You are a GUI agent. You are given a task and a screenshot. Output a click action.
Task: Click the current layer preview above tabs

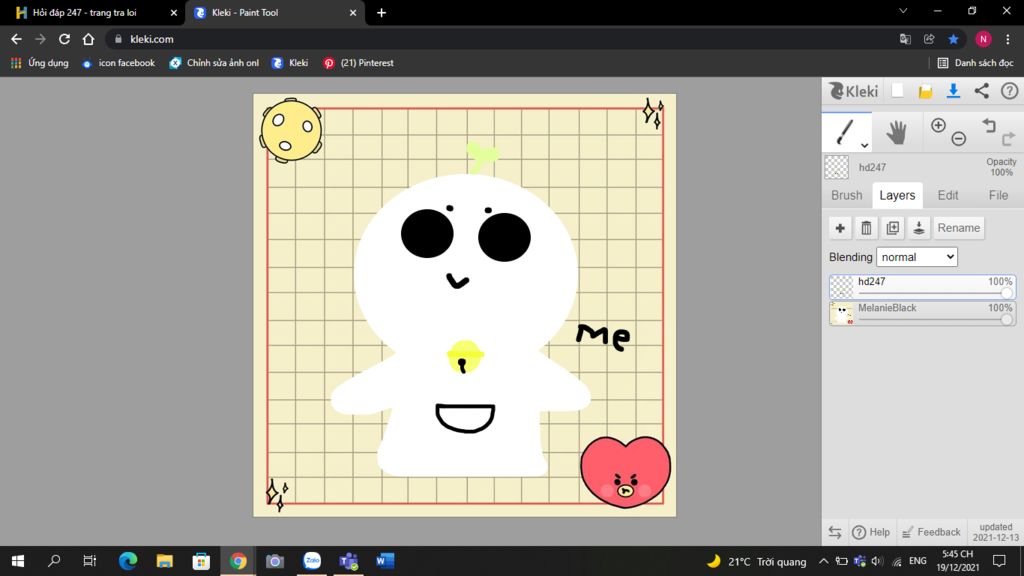tap(837, 167)
